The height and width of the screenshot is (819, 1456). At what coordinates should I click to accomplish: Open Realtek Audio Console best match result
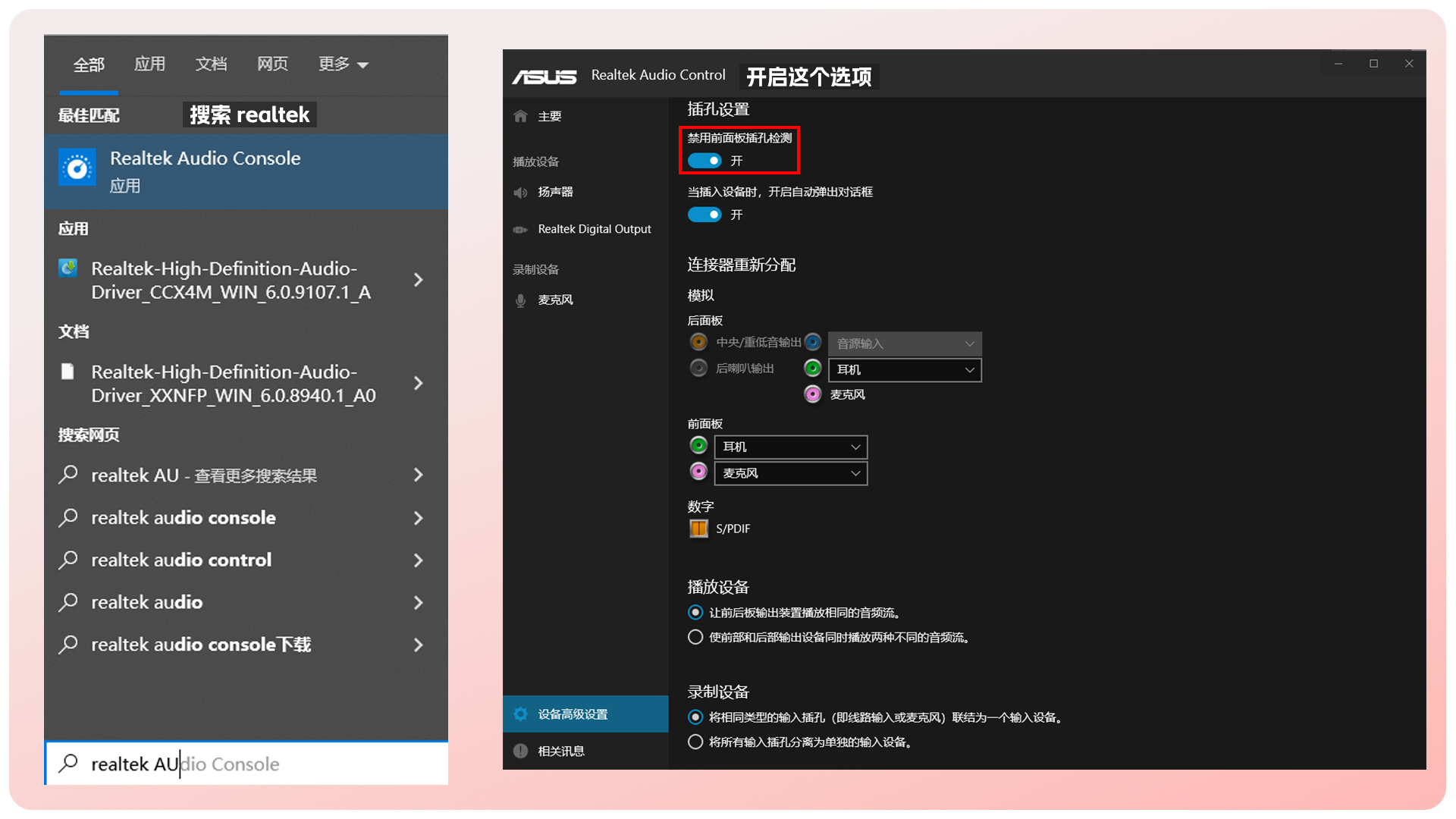(246, 171)
